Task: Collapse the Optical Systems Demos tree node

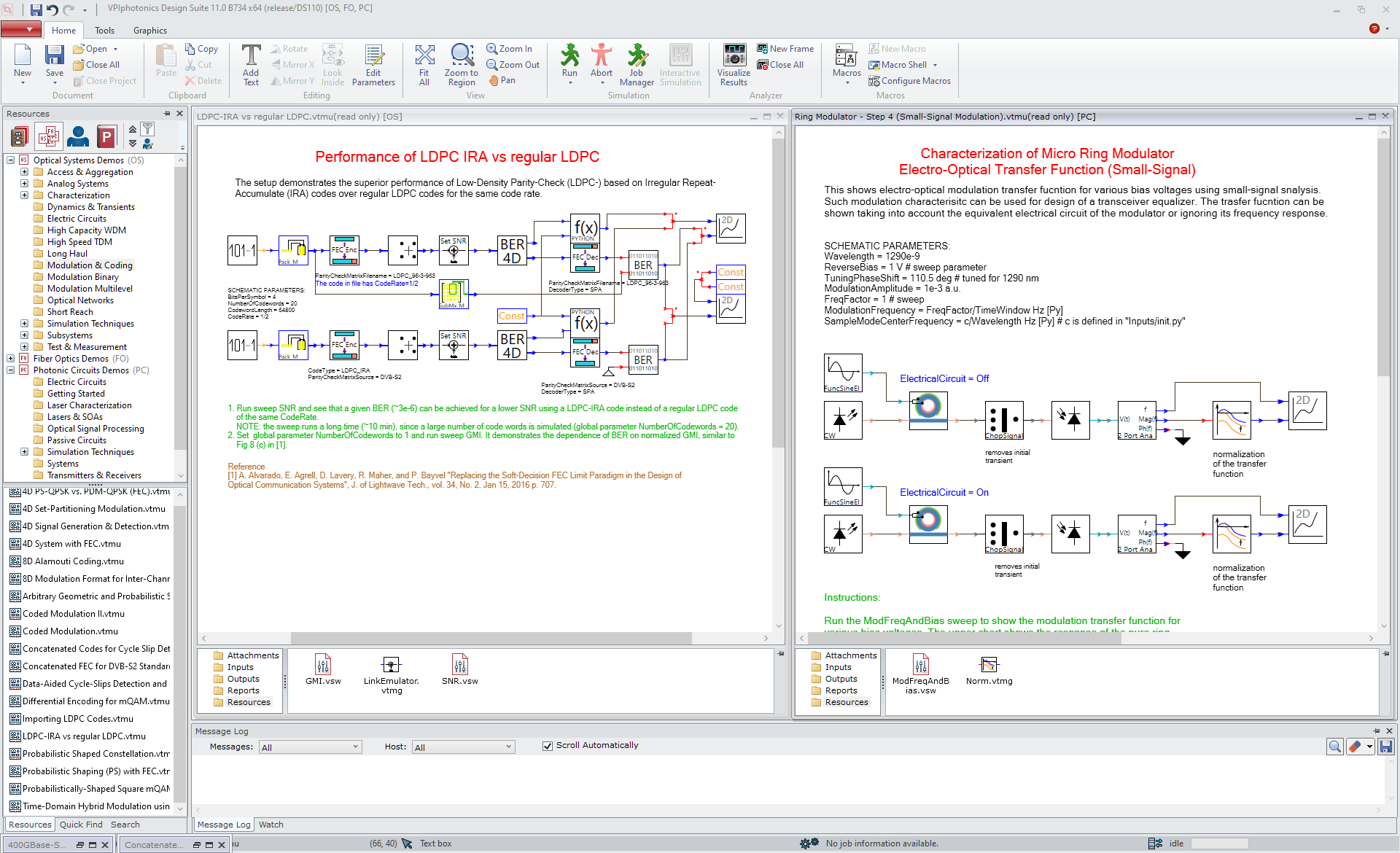Action: point(11,160)
